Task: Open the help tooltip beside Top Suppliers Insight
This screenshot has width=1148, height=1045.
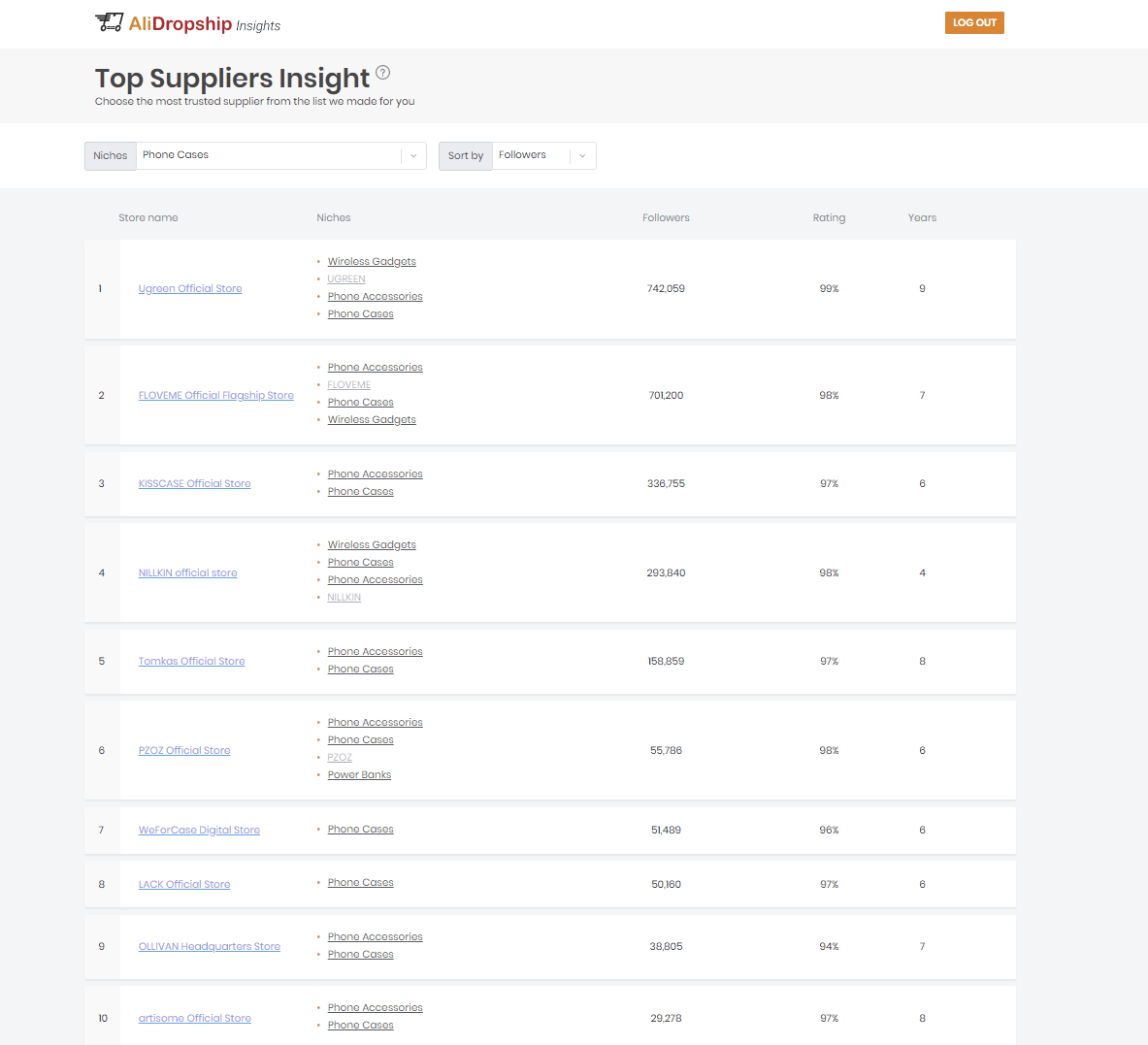Action: pos(382,72)
